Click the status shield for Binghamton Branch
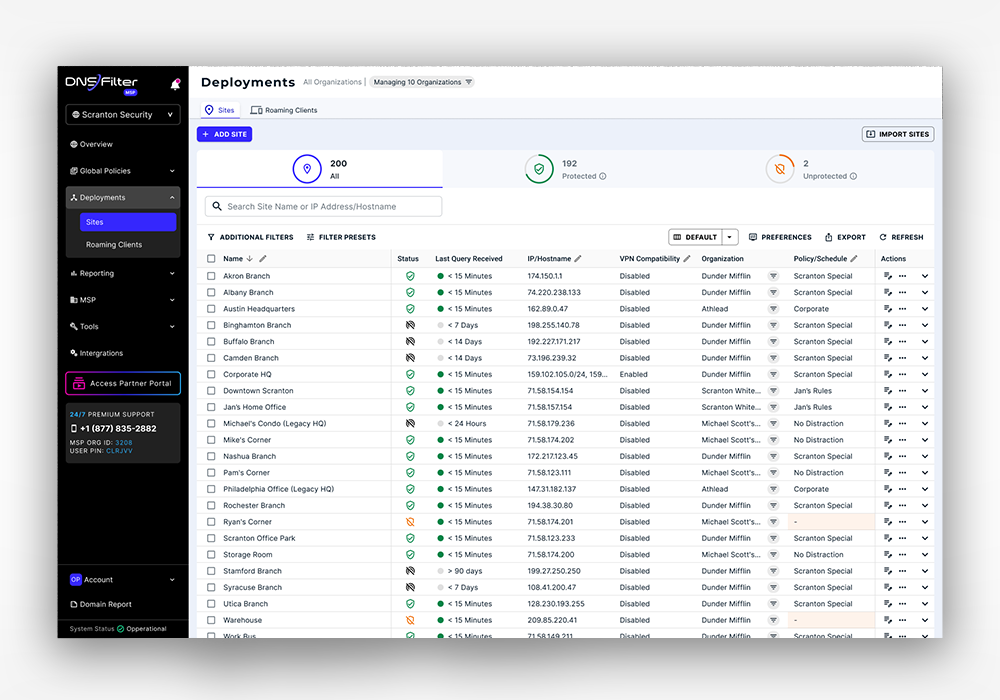Image resolution: width=1000 pixels, height=700 pixels. [410, 325]
